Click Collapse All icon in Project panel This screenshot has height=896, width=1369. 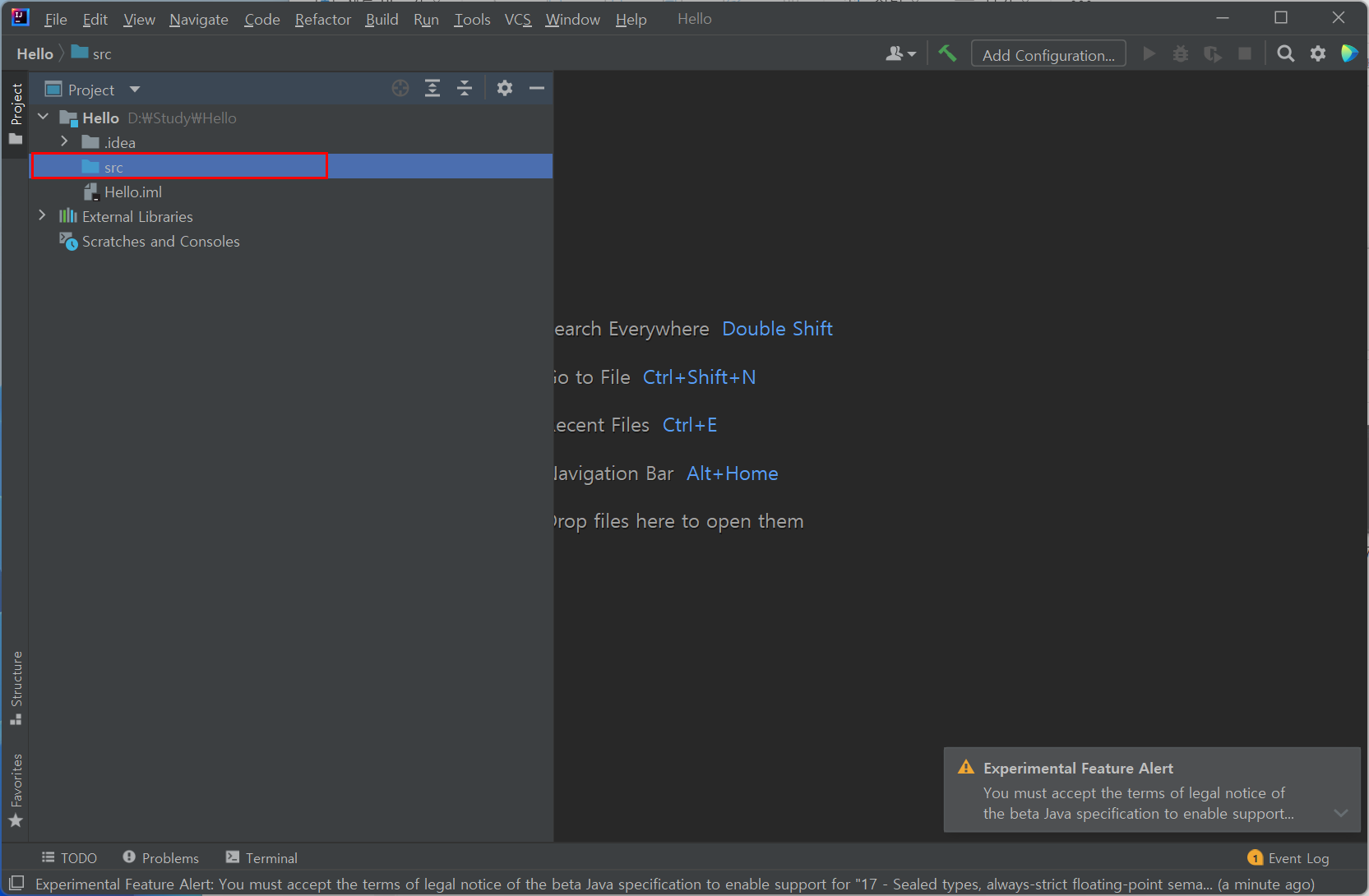click(x=465, y=89)
